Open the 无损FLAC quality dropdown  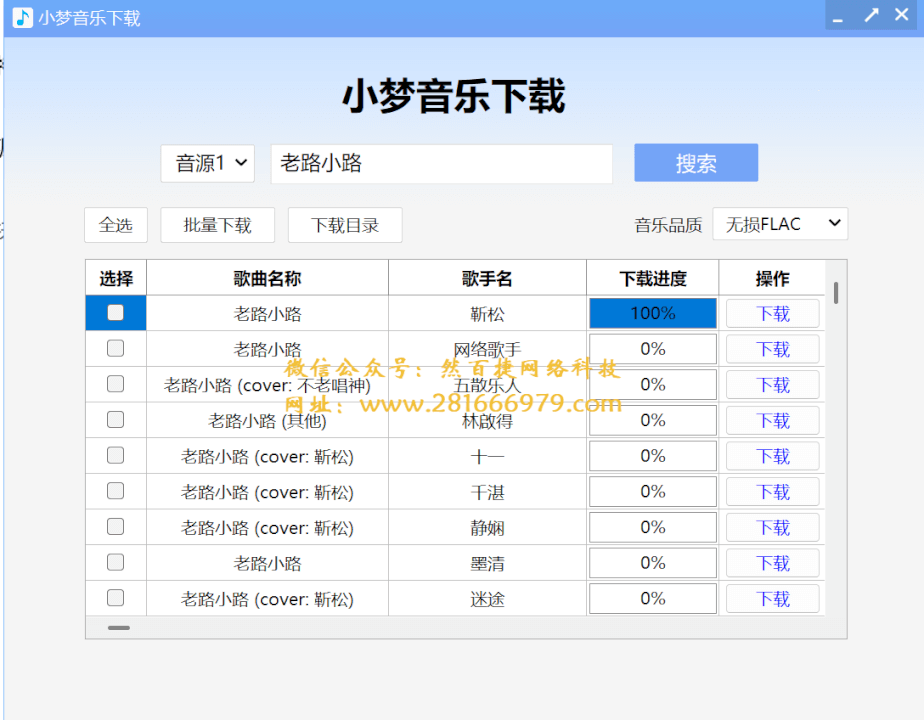[780, 224]
